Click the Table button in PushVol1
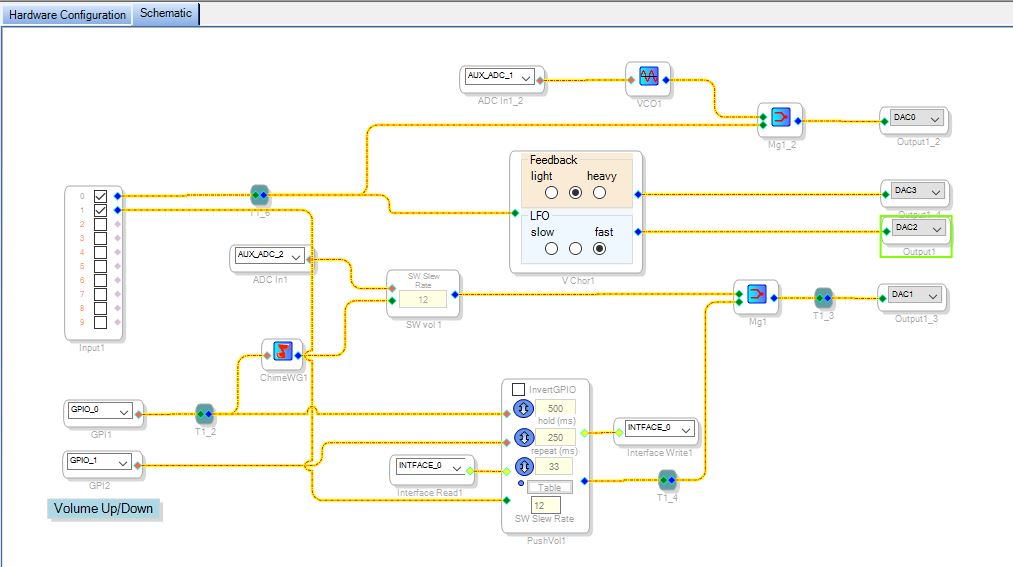The width and height of the screenshot is (1013, 567). pyautogui.click(x=550, y=488)
